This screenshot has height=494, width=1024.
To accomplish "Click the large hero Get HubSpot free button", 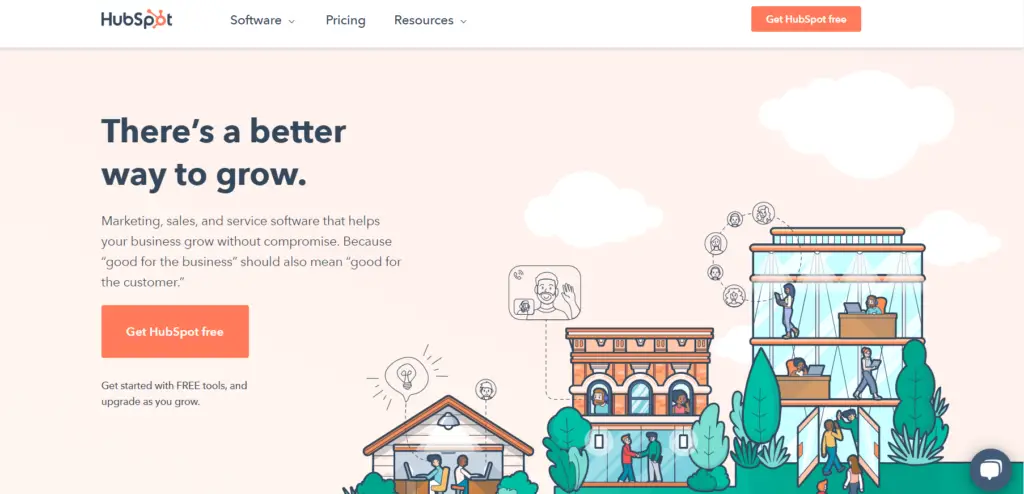I will 175,331.
